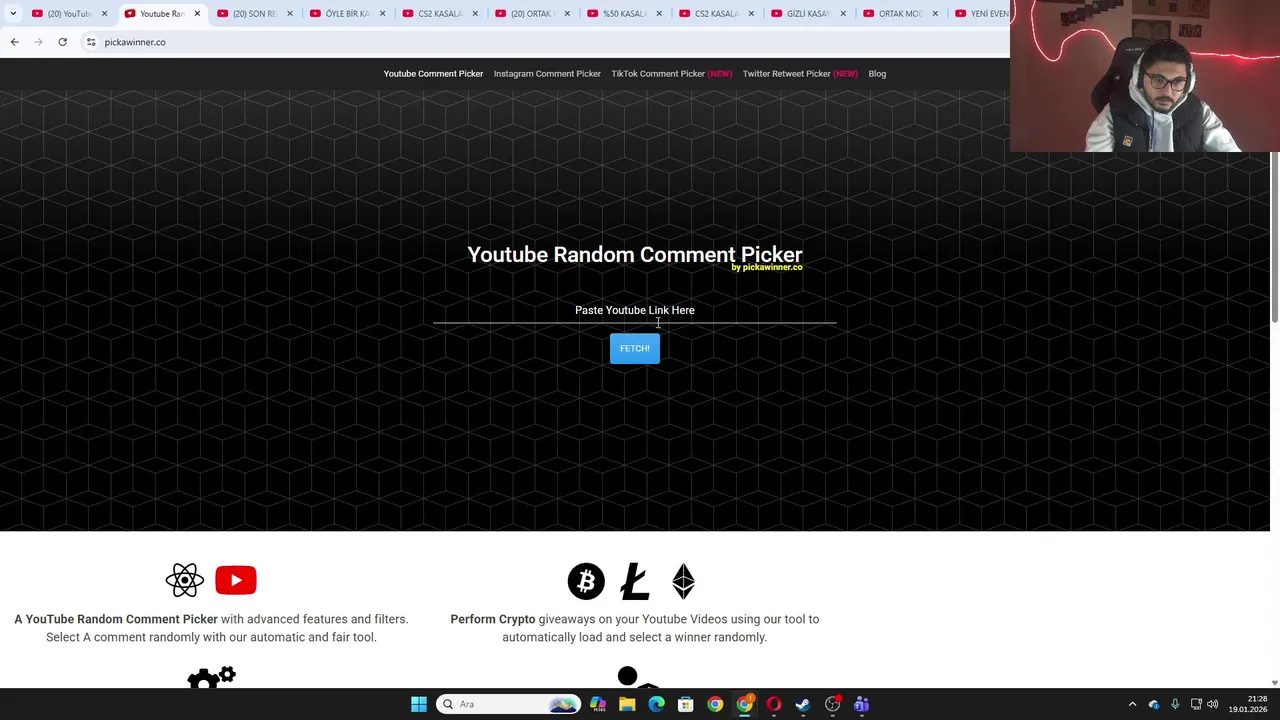1280x720 pixels.
Task: Close the (20) YouTube tab
Action: (x=104, y=13)
